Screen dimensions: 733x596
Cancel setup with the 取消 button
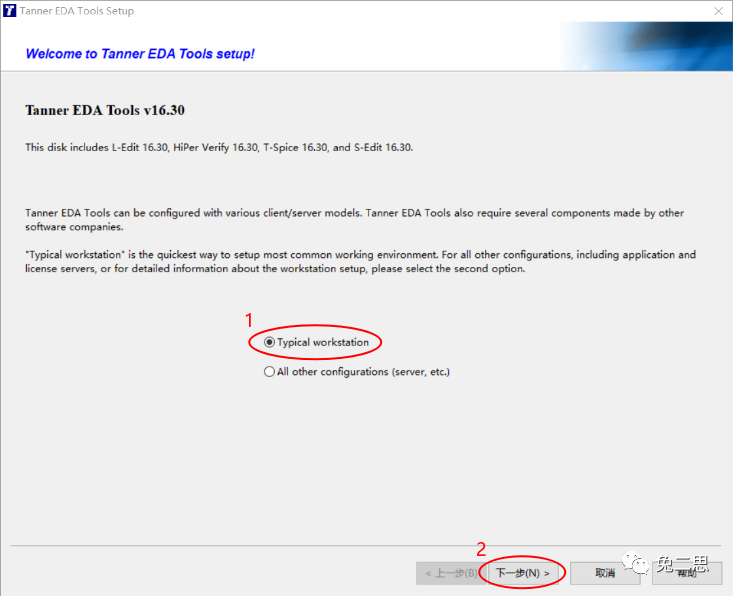(604, 573)
